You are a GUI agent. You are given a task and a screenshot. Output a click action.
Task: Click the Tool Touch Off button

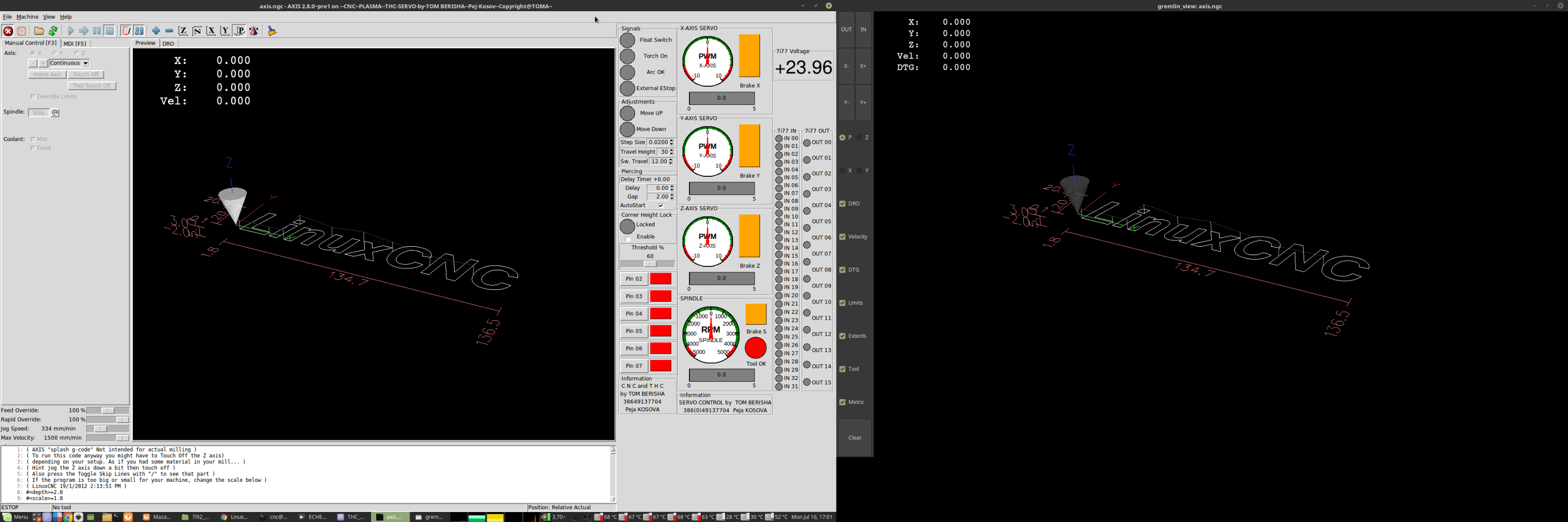(x=92, y=86)
